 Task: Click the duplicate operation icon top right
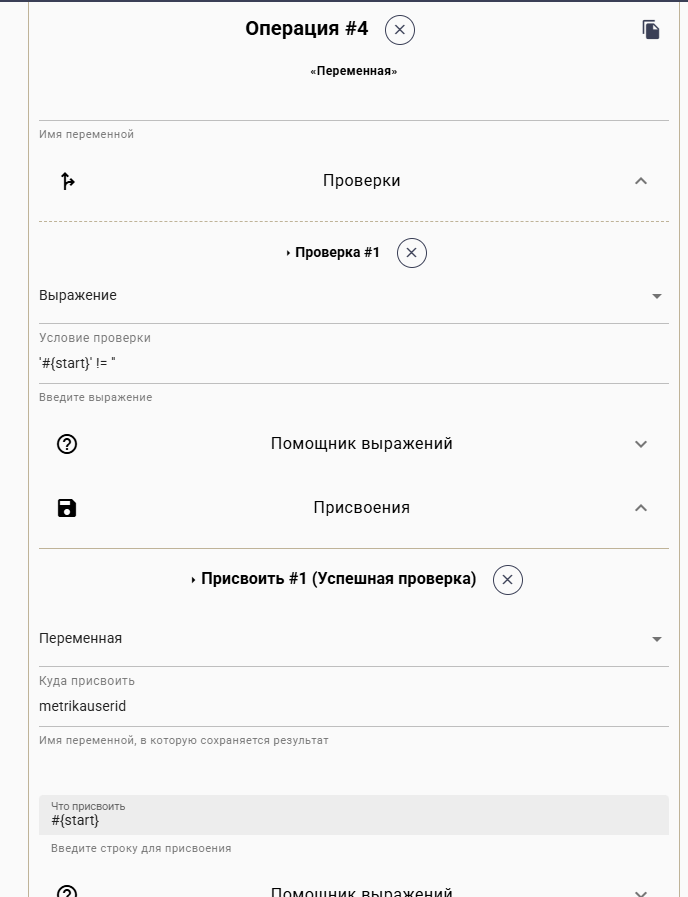pyautogui.click(x=651, y=29)
